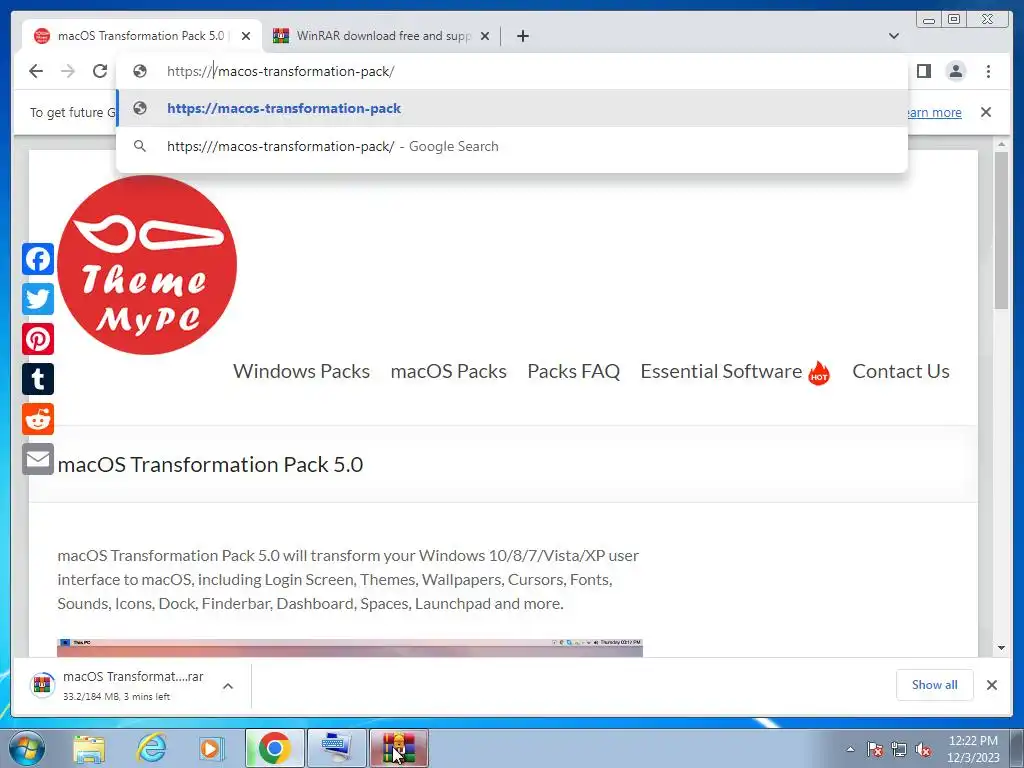Click the page vertical scrollbar thumb
The width and height of the screenshot is (1024, 768).
tap(1001, 231)
